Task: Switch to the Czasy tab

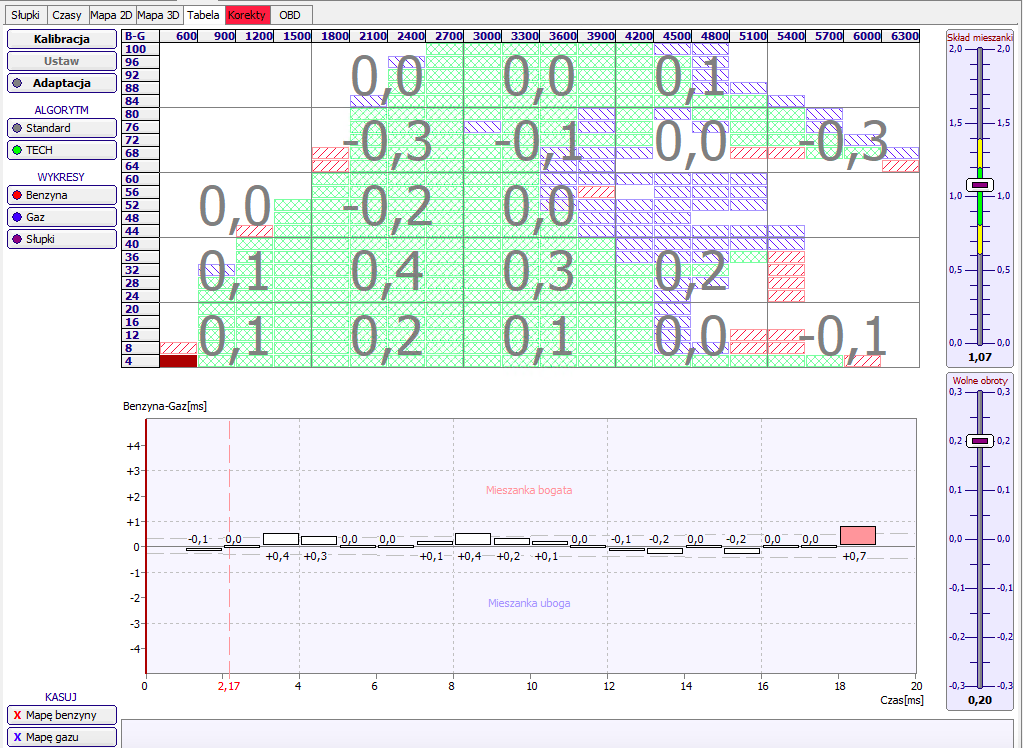Action: (x=66, y=16)
